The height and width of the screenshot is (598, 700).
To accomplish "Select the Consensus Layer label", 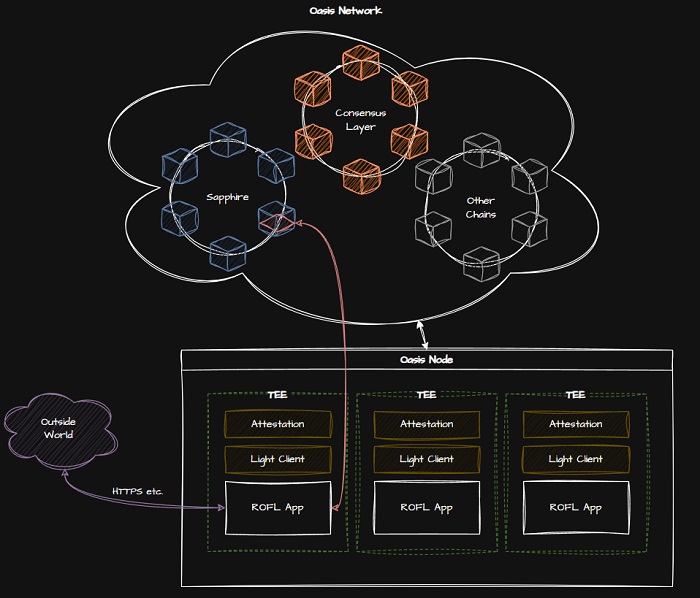I will [x=361, y=120].
